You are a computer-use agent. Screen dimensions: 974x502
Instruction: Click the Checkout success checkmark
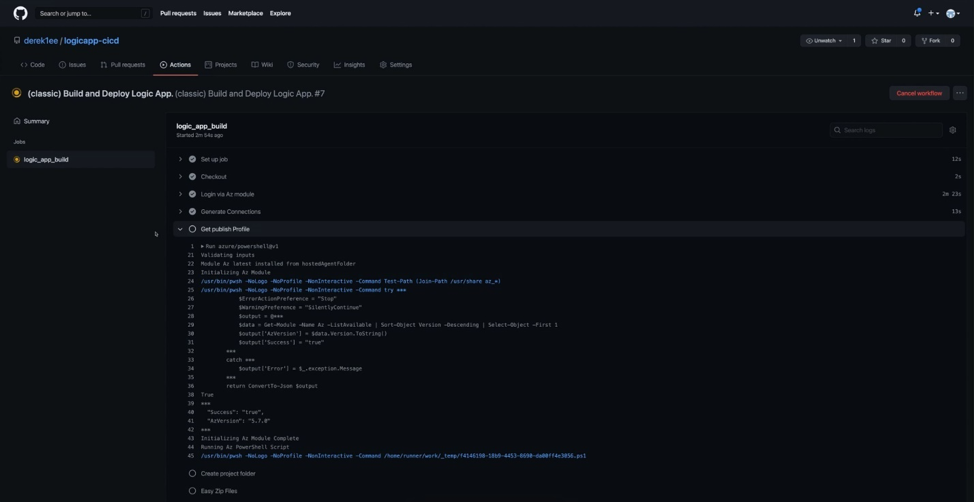[193, 176]
